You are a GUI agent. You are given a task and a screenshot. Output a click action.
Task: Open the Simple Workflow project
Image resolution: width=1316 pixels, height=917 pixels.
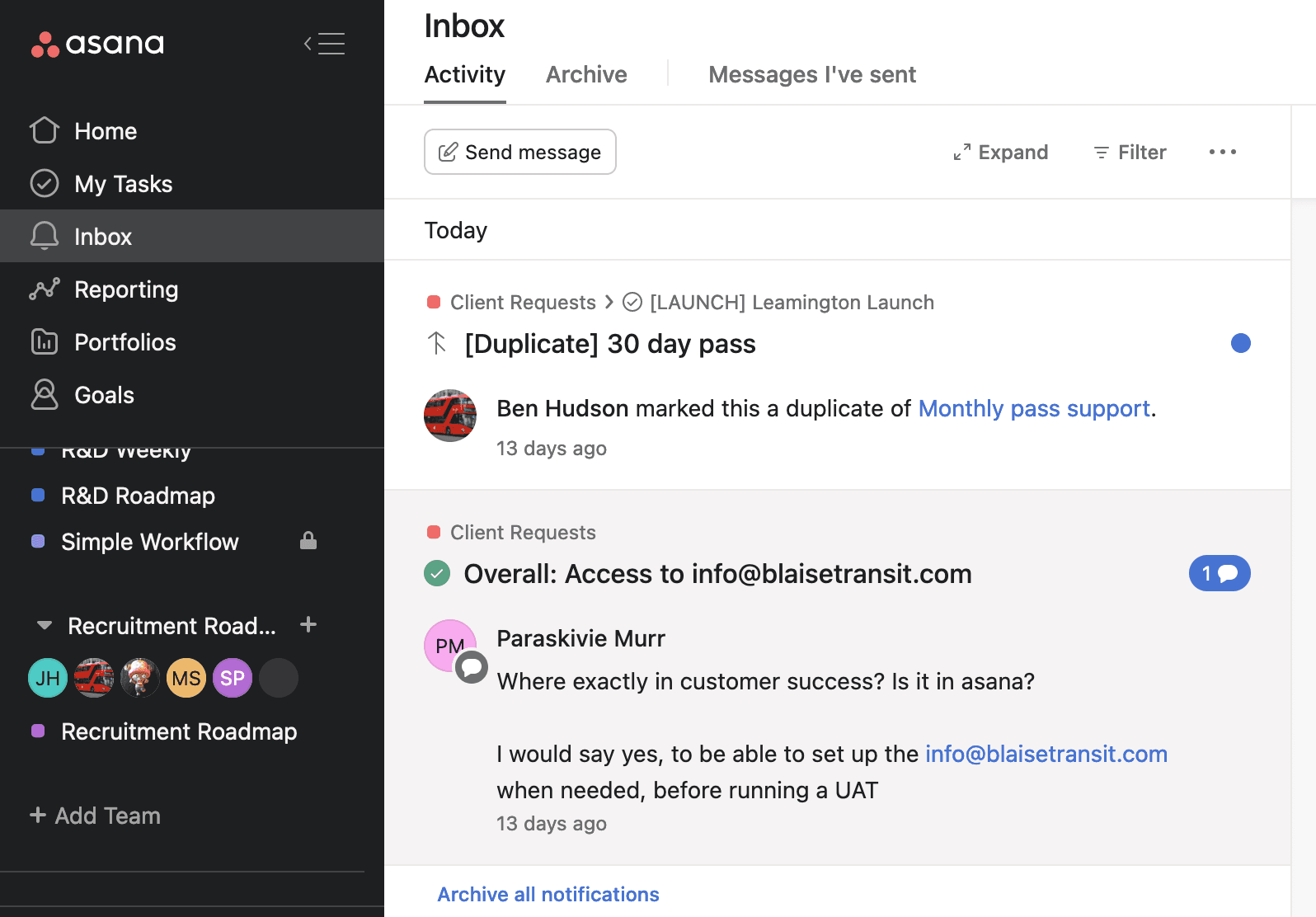click(150, 542)
